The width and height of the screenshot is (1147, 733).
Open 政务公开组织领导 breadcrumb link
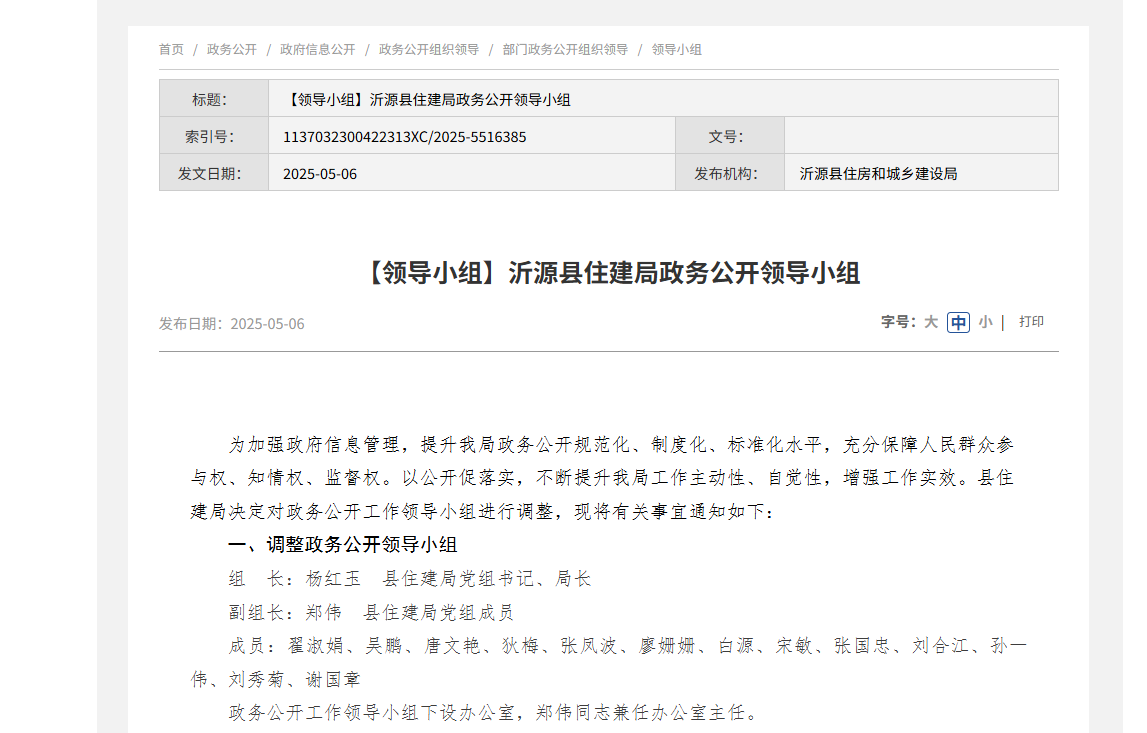(x=428, y=49)
